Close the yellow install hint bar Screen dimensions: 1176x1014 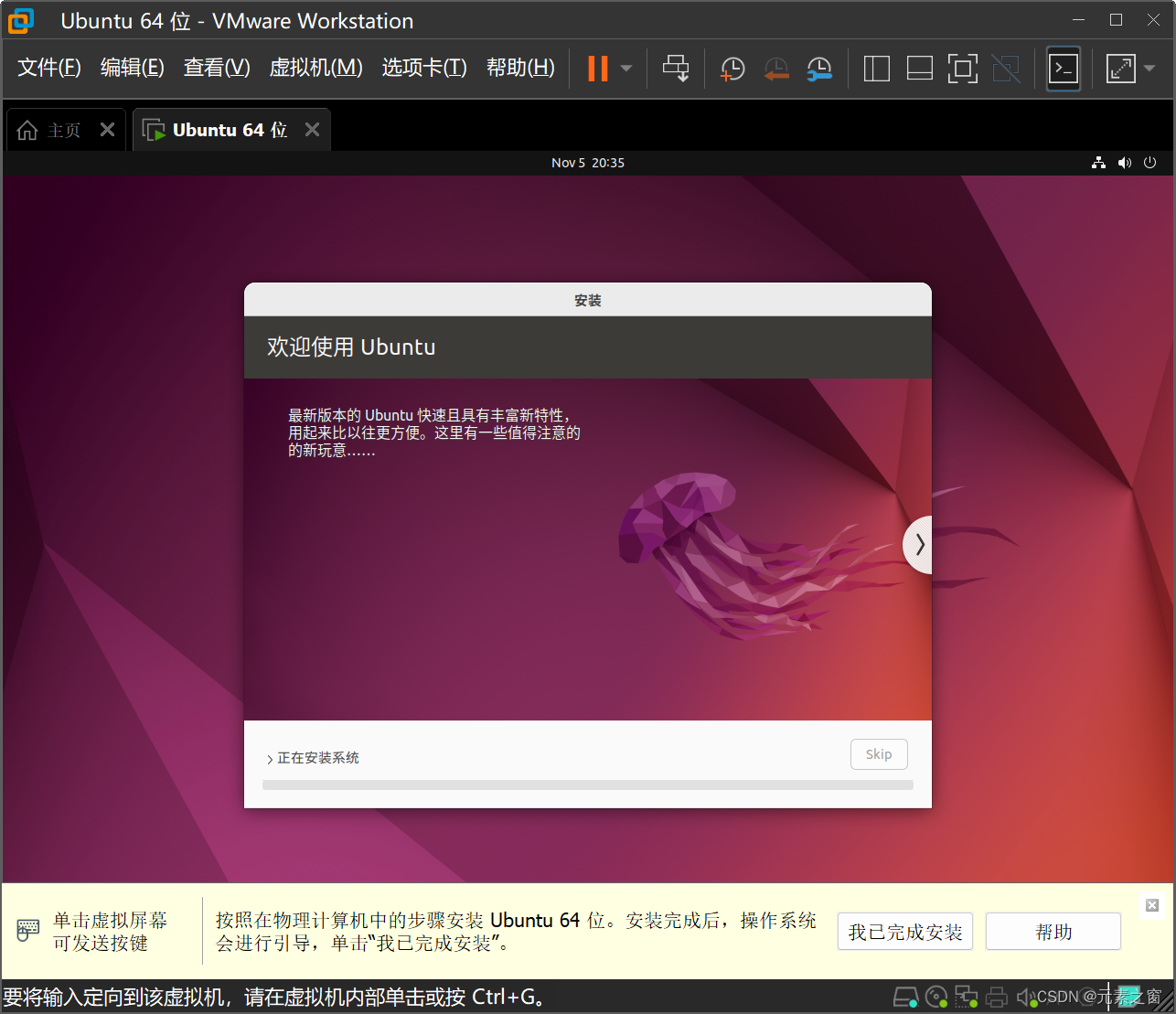[x=1152, y=905]
